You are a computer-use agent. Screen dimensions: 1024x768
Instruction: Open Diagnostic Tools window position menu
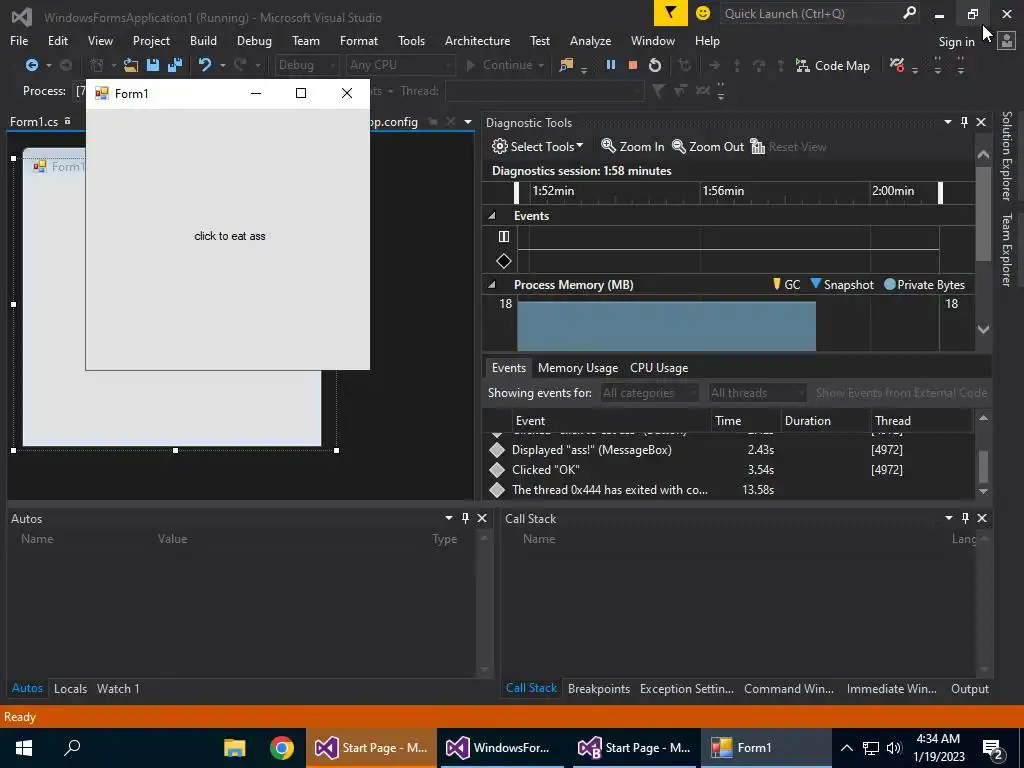click(x=948, y=122)
